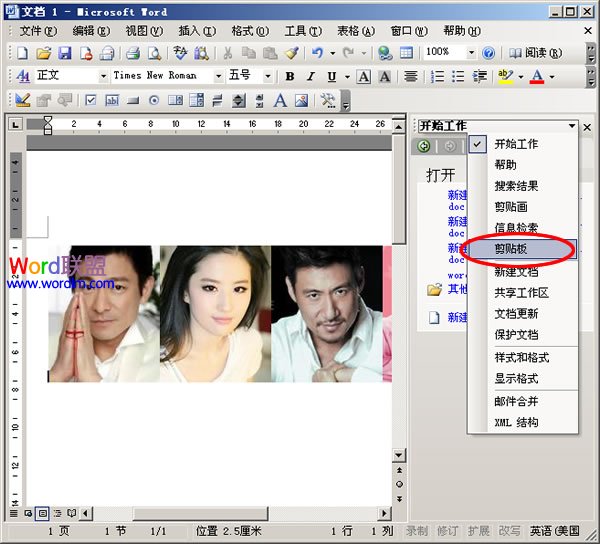Image resolution: width=600 pixels, height=544 pixels.
Task: Open the new blank document icon
Action: (x=23, y=52)
